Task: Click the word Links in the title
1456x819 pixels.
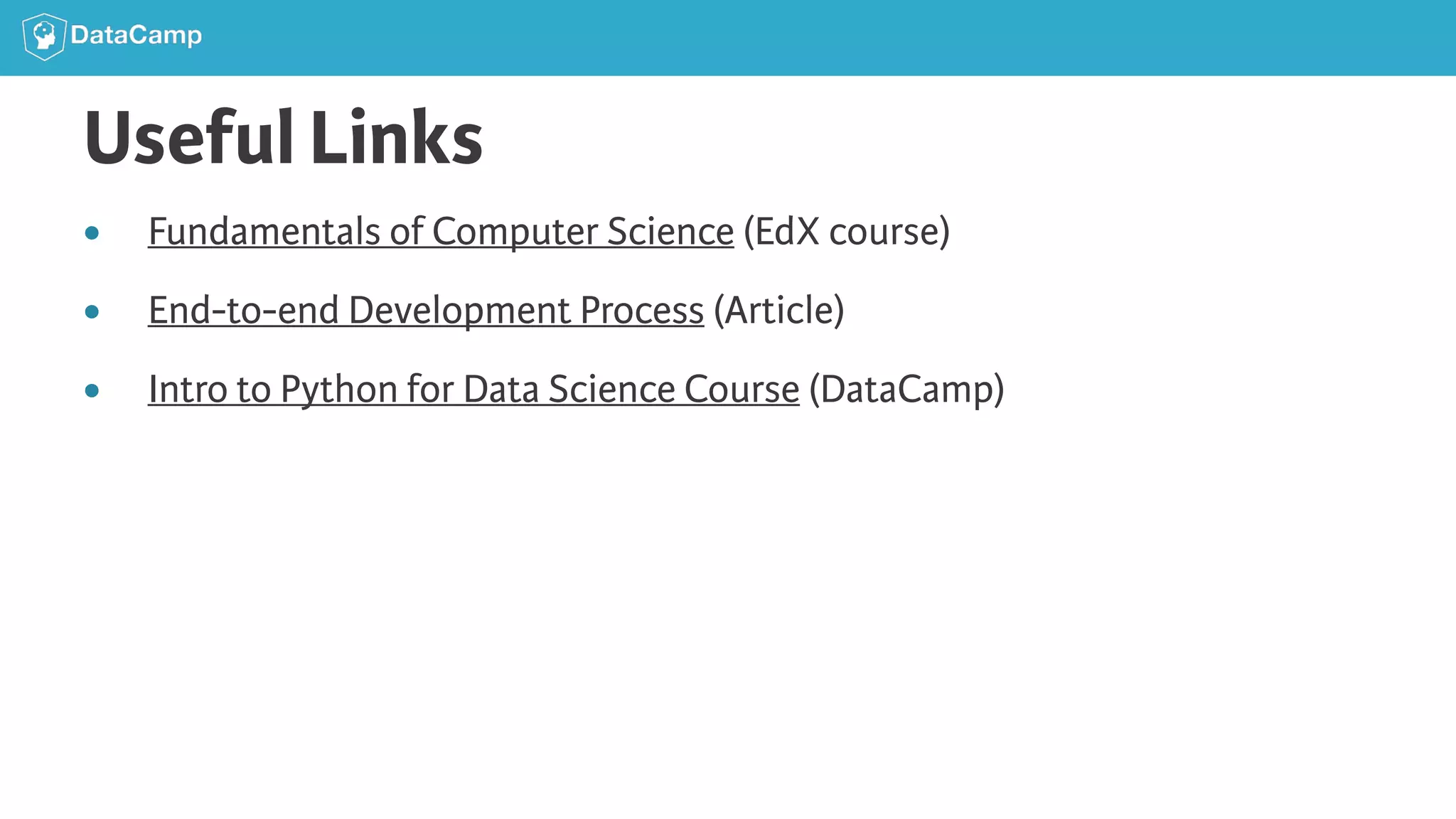Action: 397,138
